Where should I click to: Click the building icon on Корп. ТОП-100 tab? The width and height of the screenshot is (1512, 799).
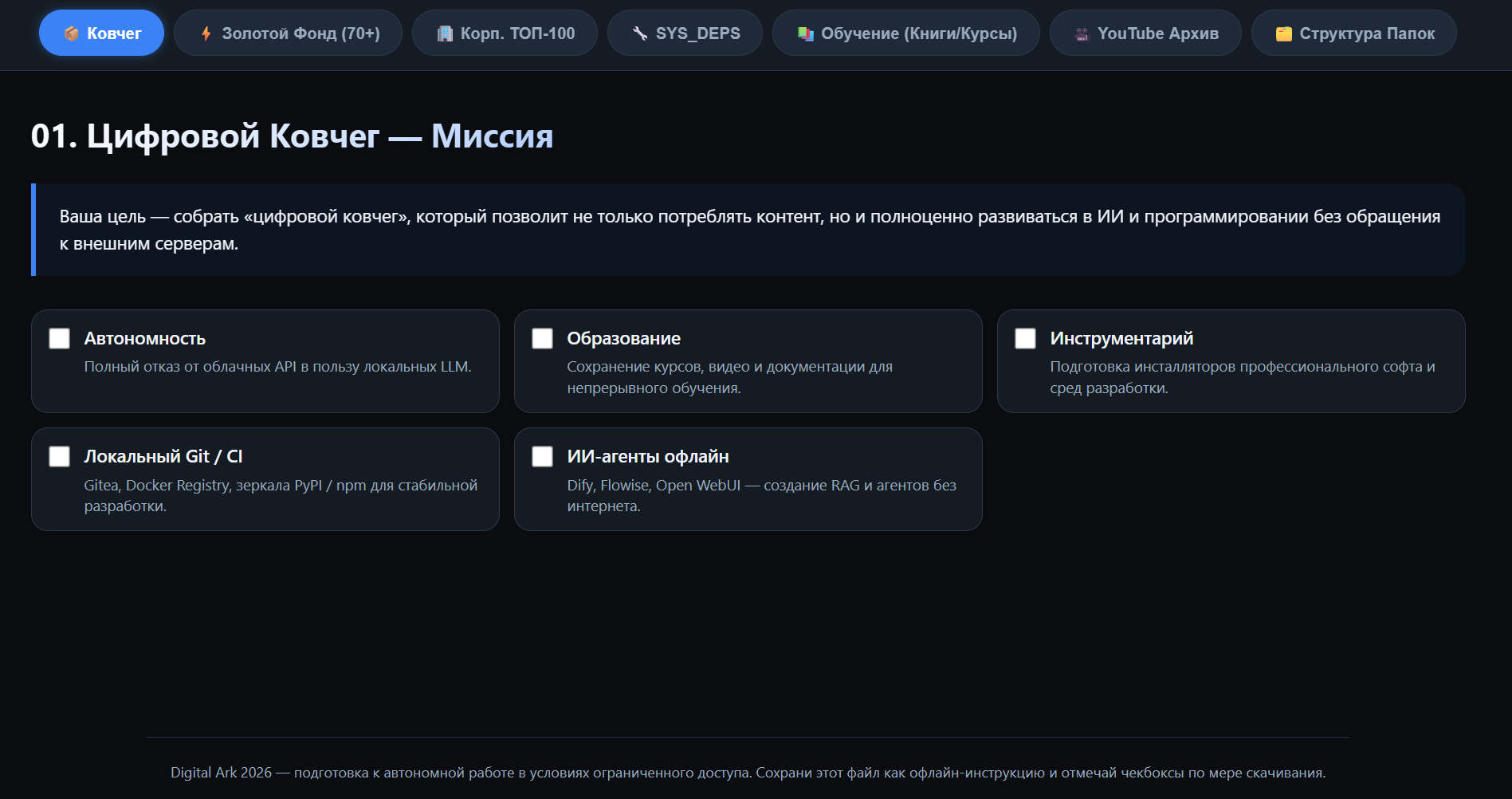point(445,33)
